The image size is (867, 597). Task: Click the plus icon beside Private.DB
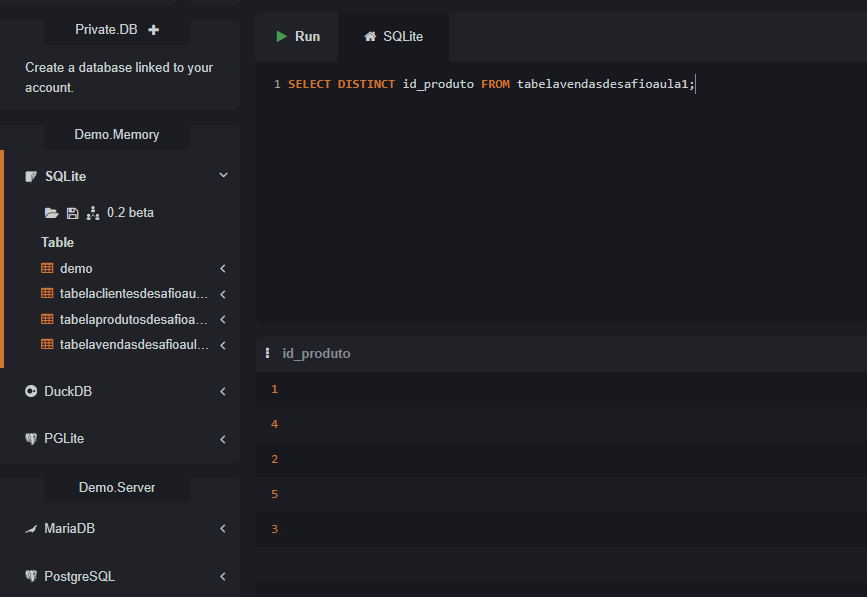pos(154,30)
